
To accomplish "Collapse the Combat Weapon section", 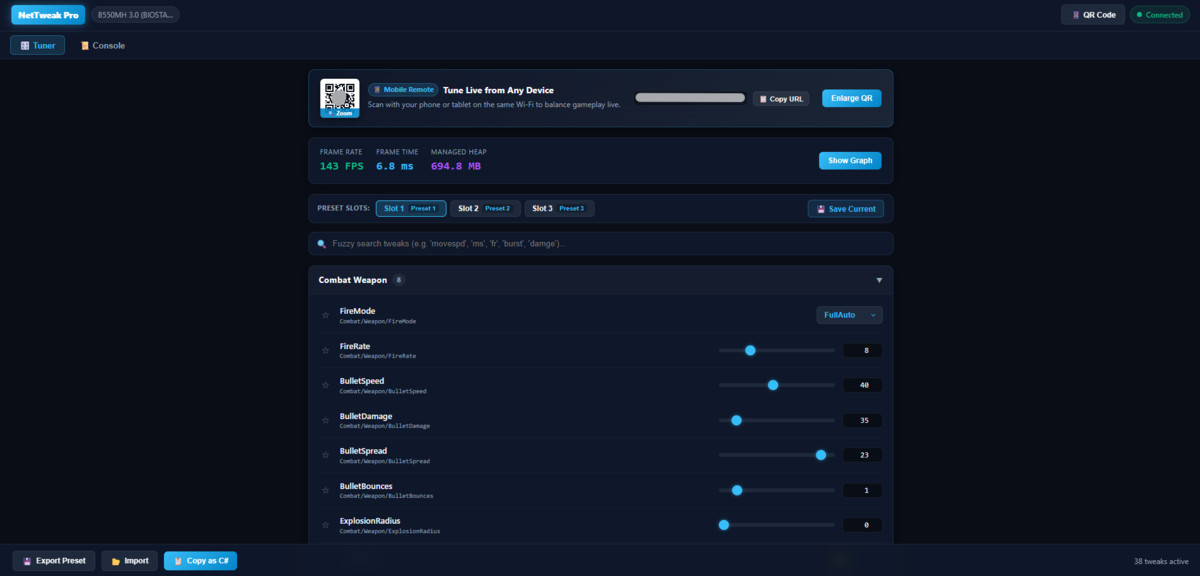I will point(879,280).
